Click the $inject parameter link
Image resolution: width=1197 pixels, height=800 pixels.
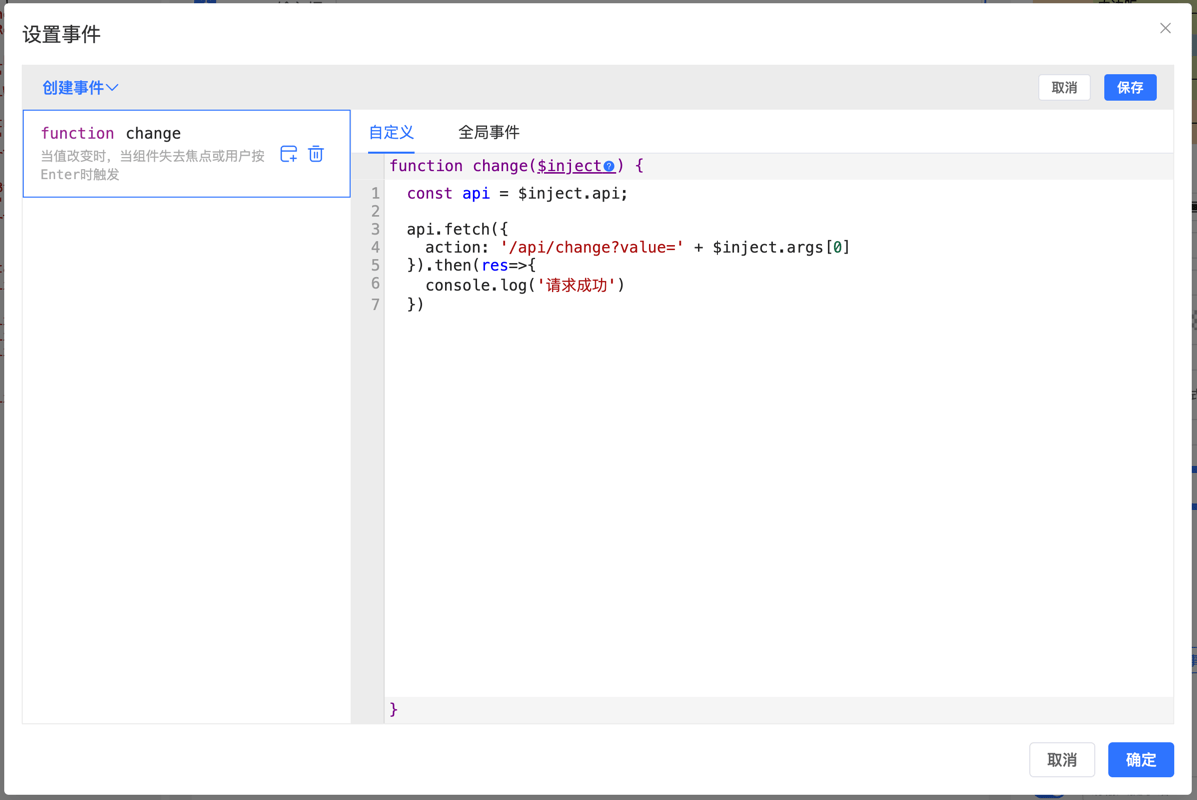pos(569,166)
